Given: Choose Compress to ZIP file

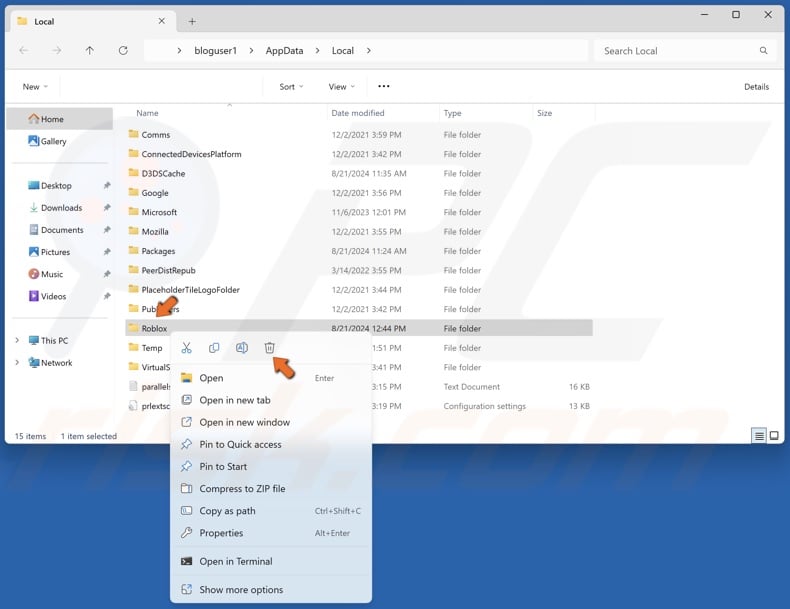Looking at the screenshot, I should tap(271, 489).
